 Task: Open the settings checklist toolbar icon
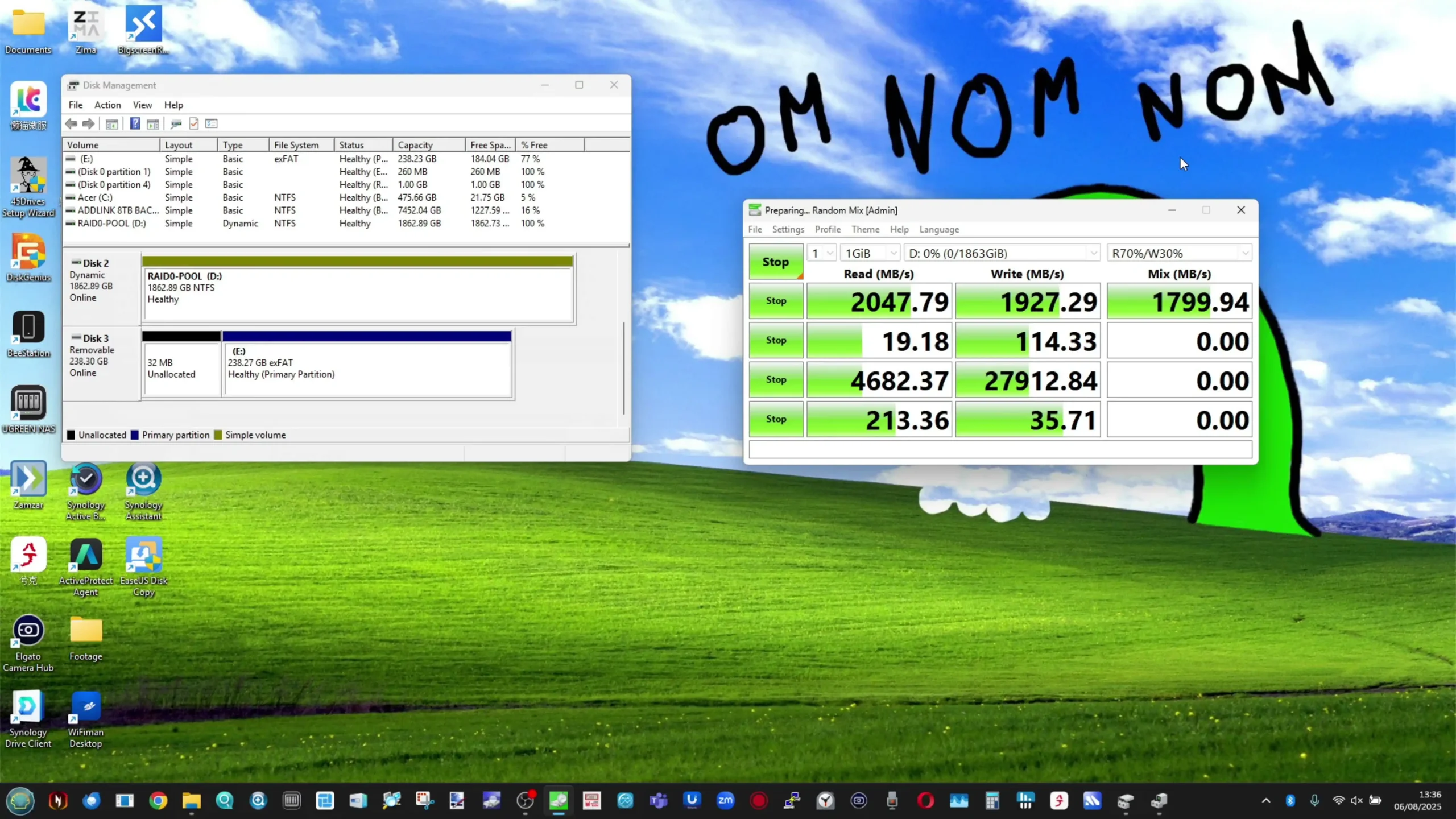[x=212, y=123]
